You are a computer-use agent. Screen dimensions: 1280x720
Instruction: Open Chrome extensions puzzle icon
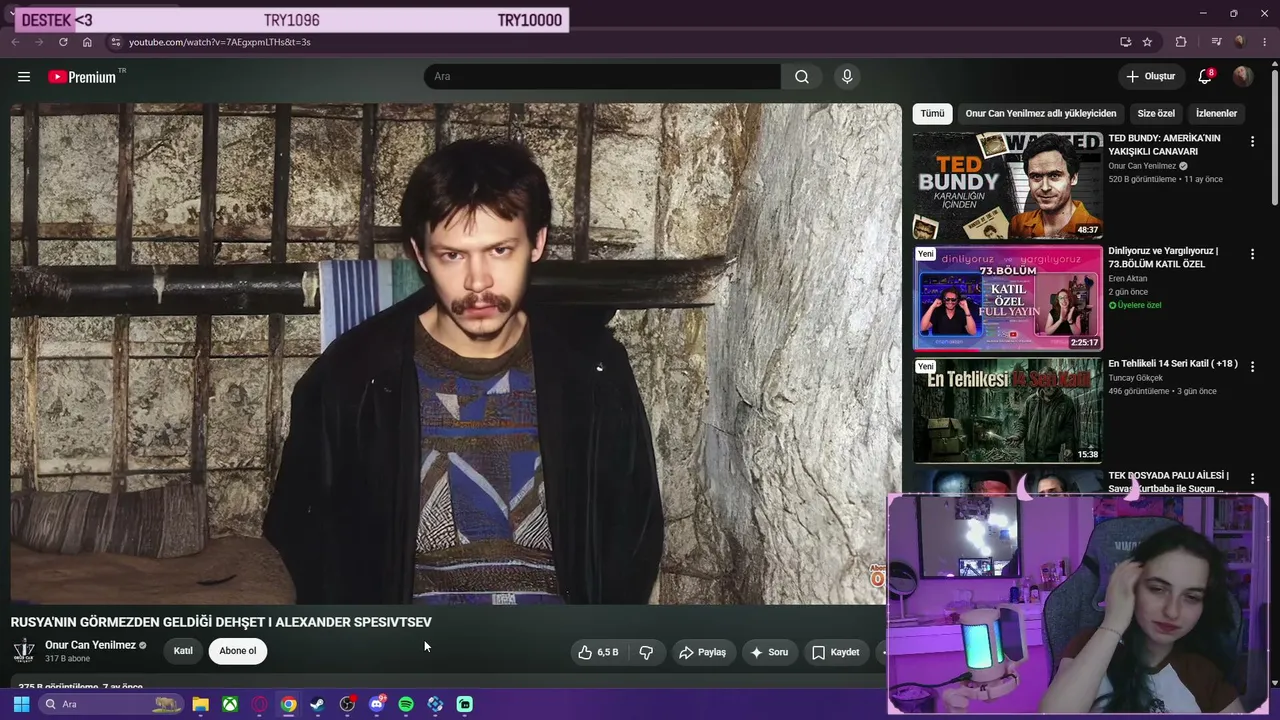pyautogui.click(x=1181, y=42)
